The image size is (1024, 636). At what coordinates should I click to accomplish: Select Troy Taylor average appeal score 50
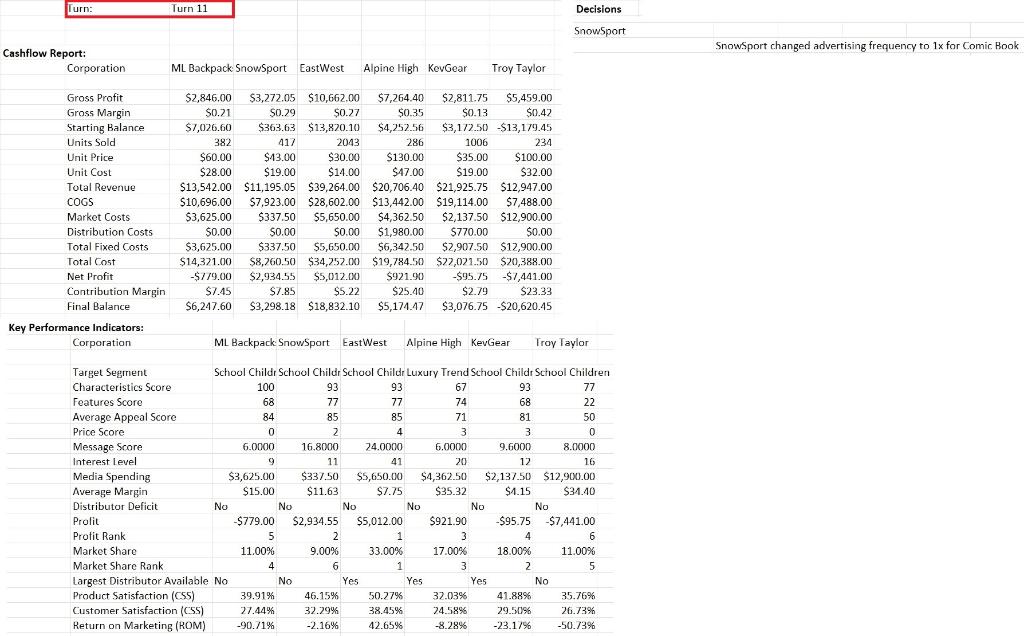point(589,417)
